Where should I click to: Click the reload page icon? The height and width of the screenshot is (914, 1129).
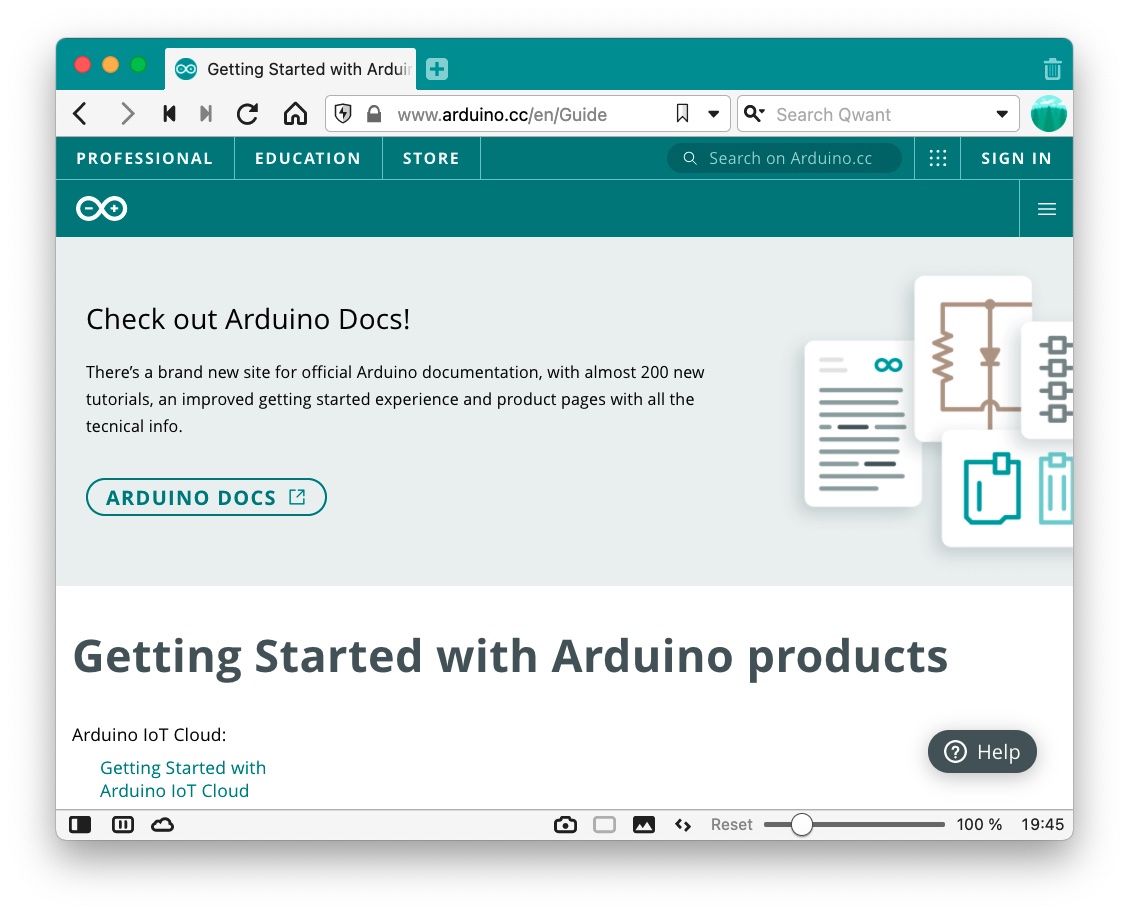[x=247, y=114]
